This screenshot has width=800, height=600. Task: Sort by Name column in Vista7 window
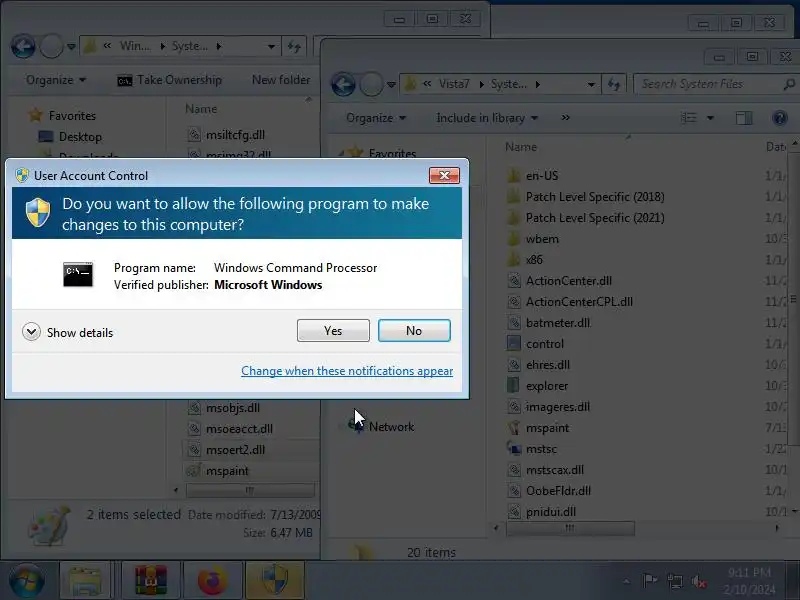tap(520, 147)
